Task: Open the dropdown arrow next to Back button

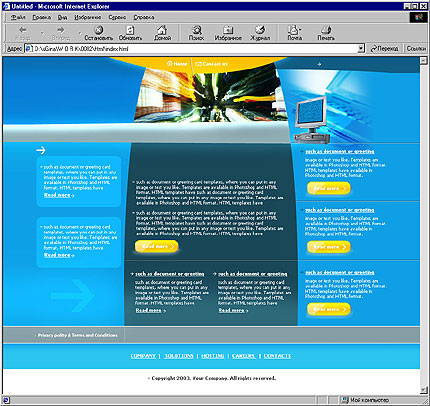Action: [x=42, y=33]
